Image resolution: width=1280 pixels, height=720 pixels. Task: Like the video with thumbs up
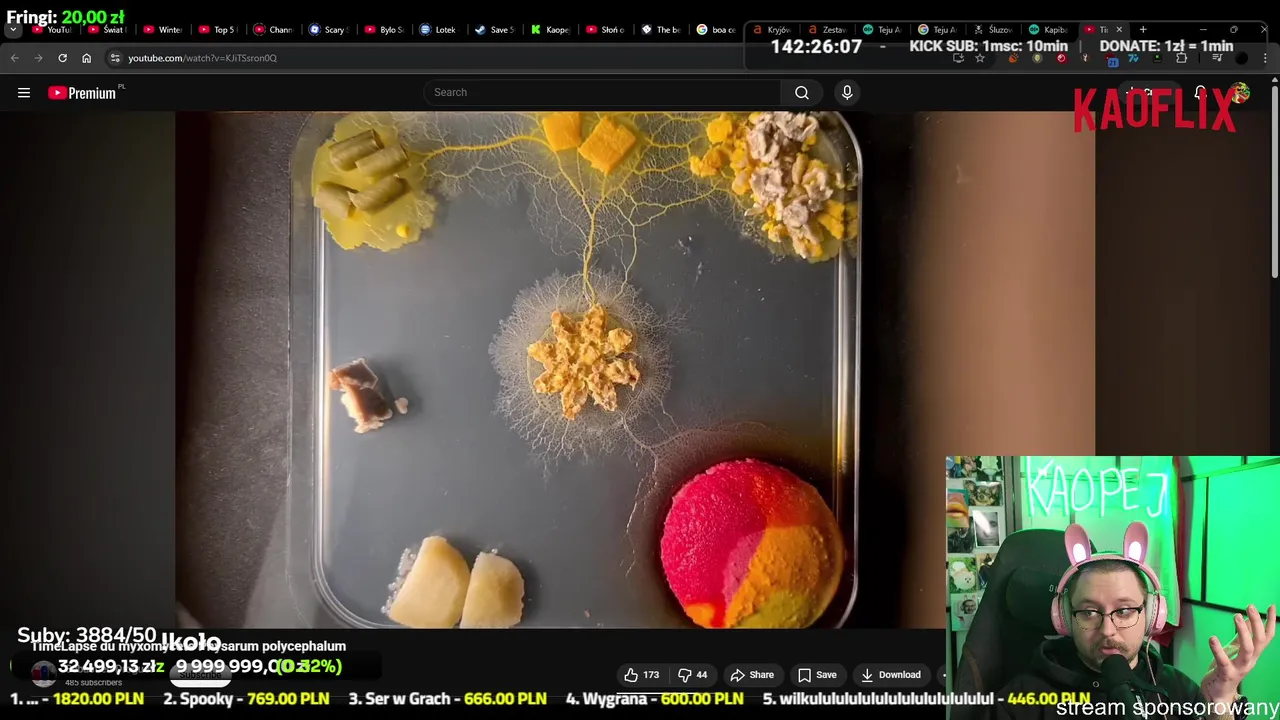[642, 675]
